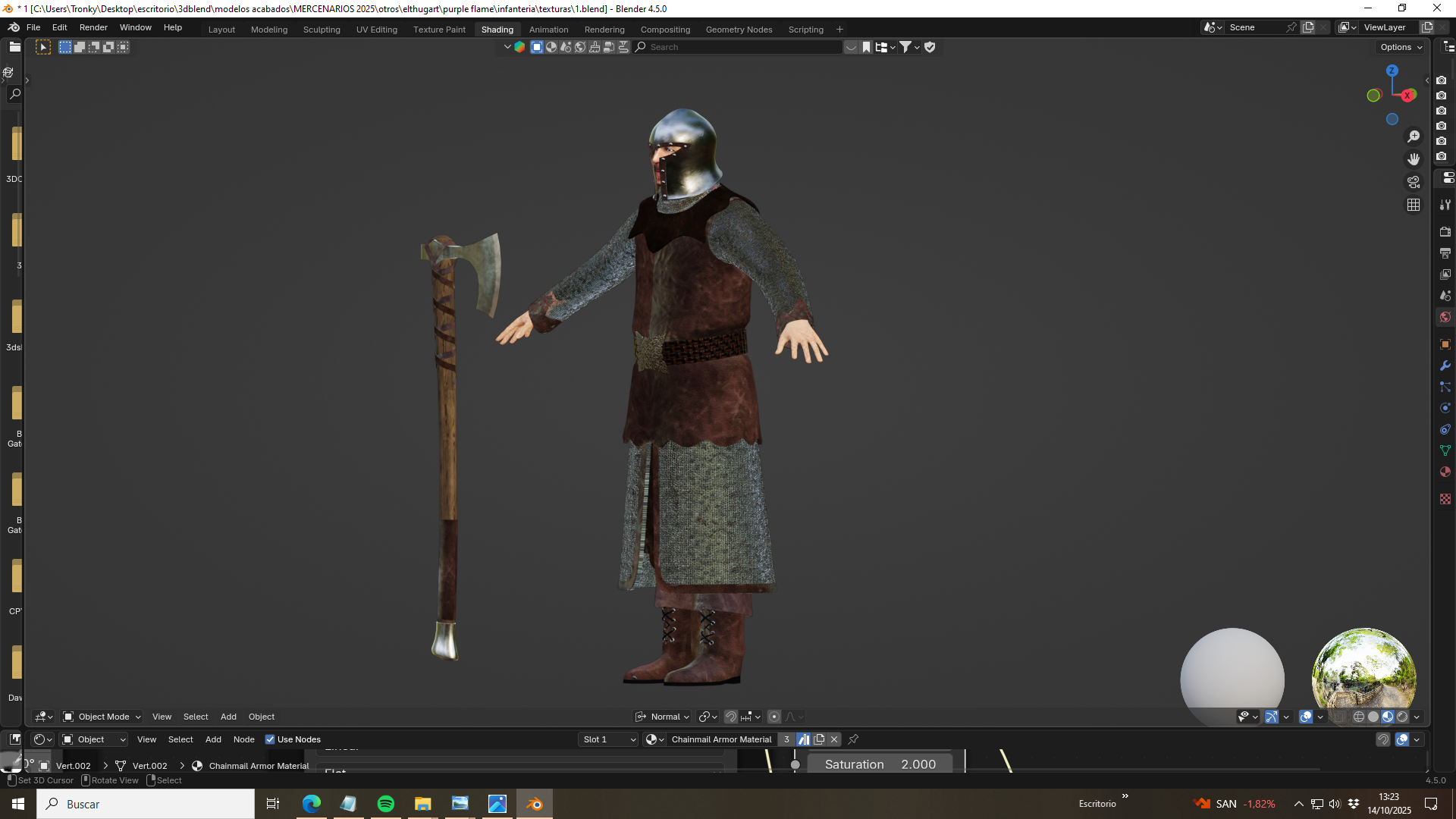Toggle camera view icon in viewport
Image resolution: width=1456 pixels, height=819 pixels.
click(x=1414, y=182)
